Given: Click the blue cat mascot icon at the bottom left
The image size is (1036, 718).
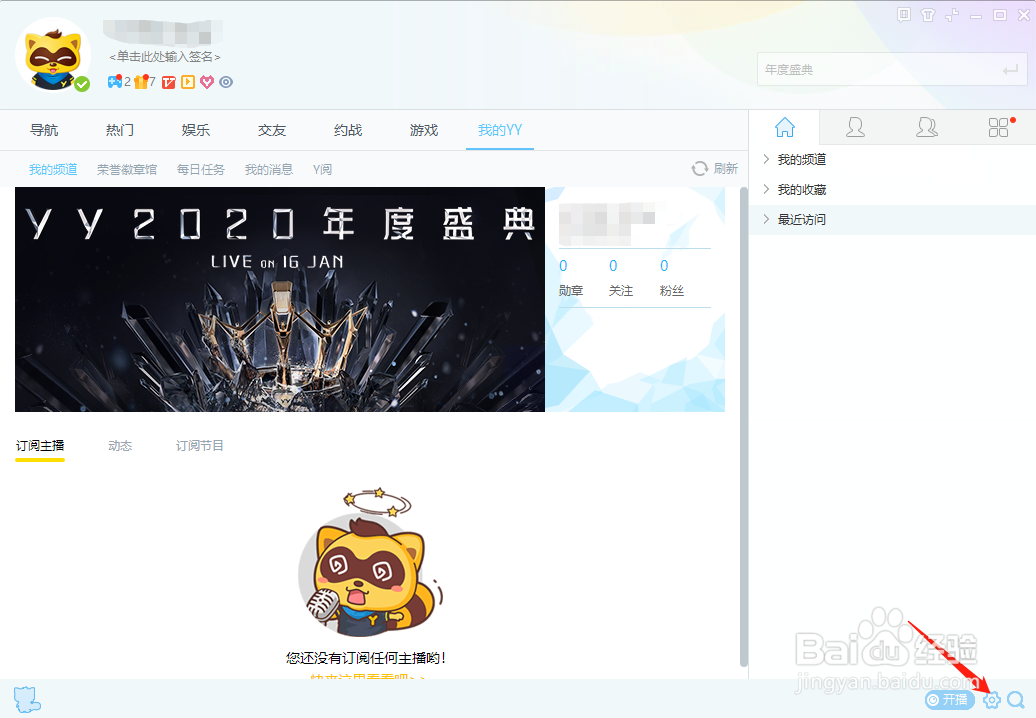Looking at the screenshot, I should (x=27, y=699).
